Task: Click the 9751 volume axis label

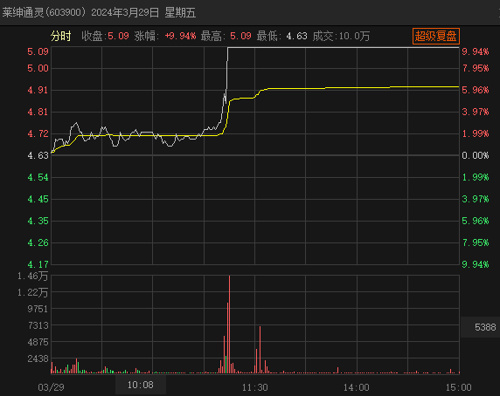Action: click(x=38, y=309)
